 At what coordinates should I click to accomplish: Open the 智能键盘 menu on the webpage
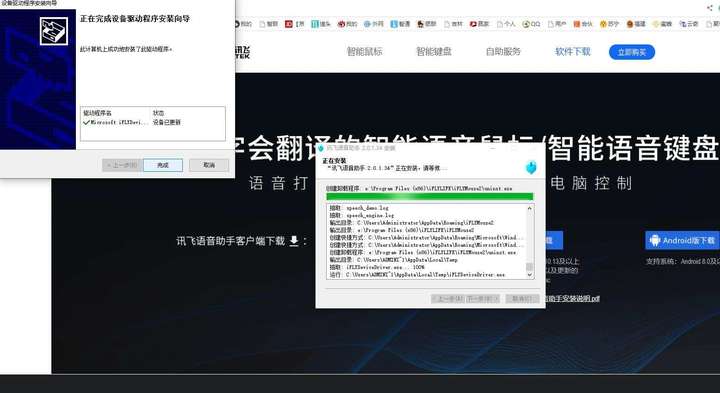pos(434,51)
